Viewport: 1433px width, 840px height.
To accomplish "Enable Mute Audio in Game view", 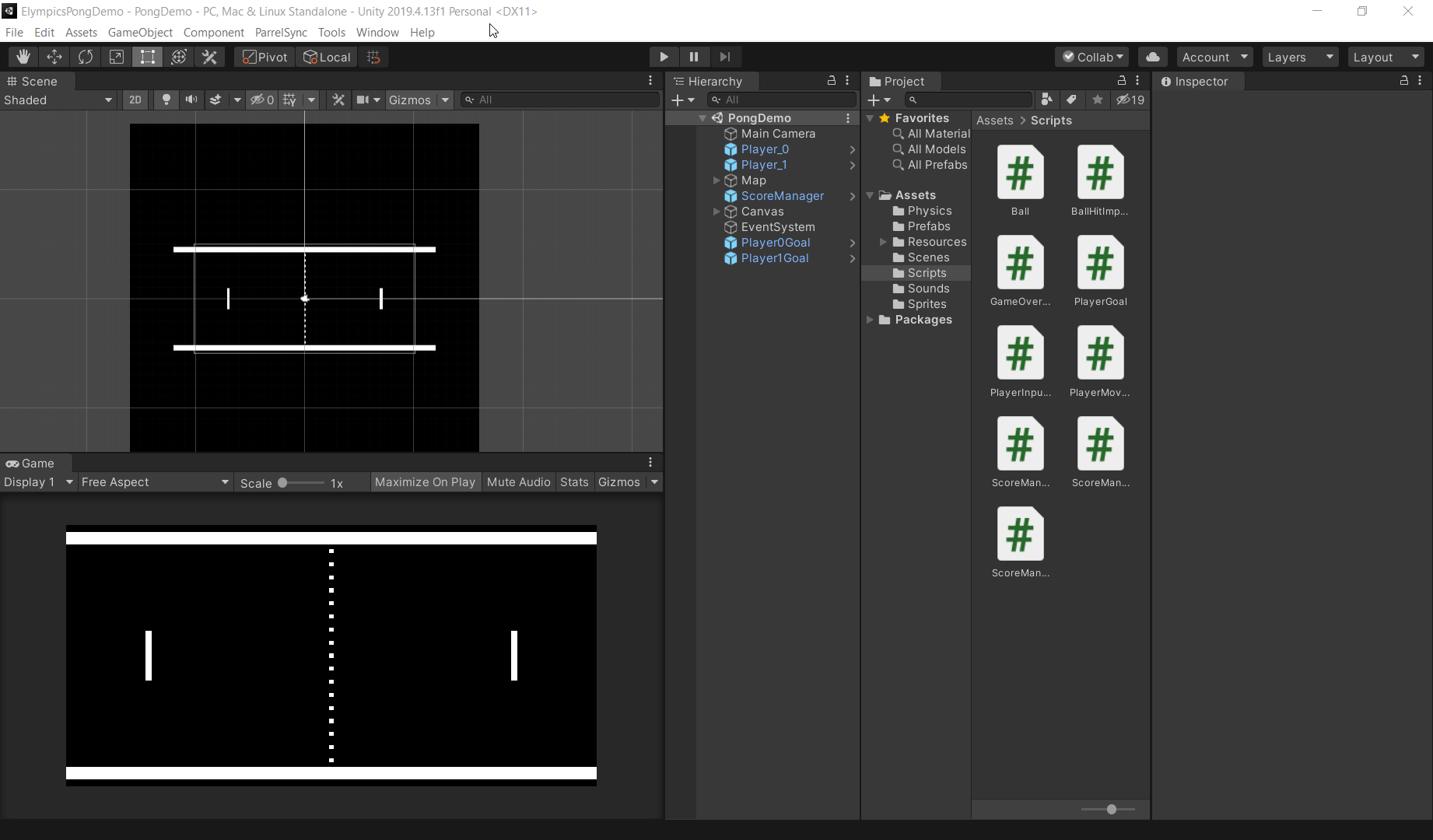I will pyautogui.click(x=518, y=482).
